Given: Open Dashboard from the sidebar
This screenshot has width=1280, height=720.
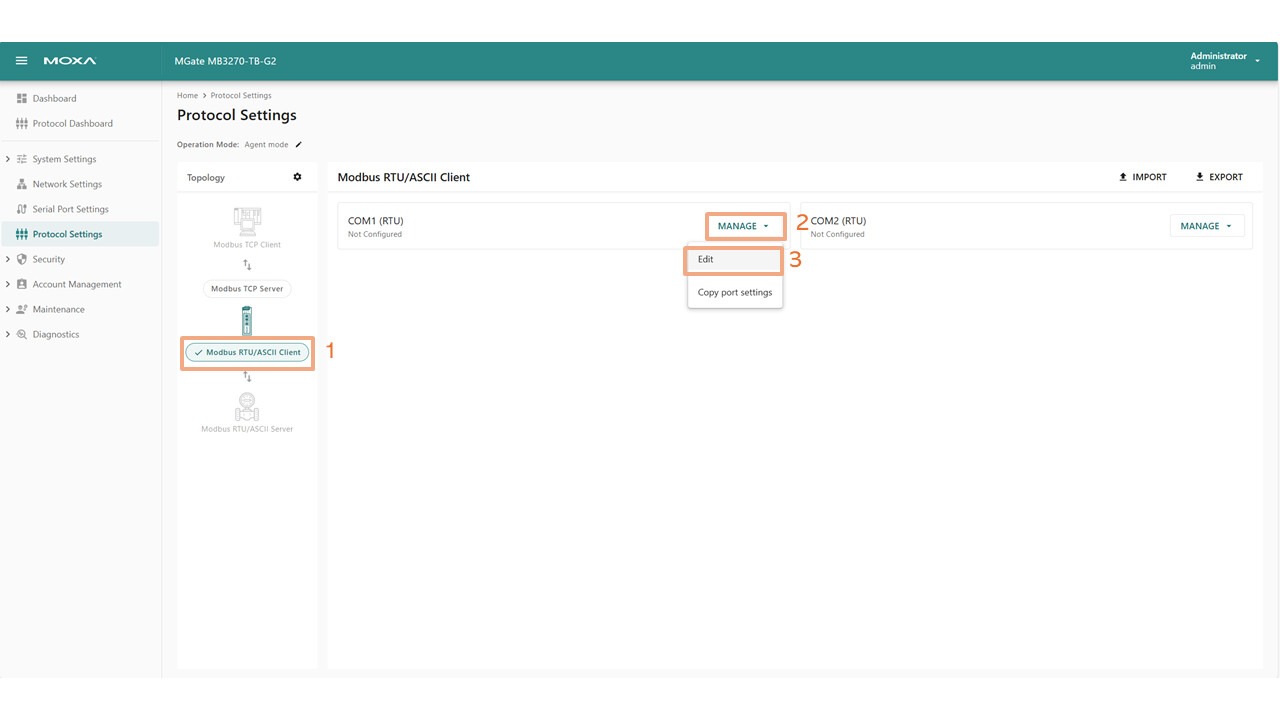Looking at the screenshot, I should click(54, 98).
